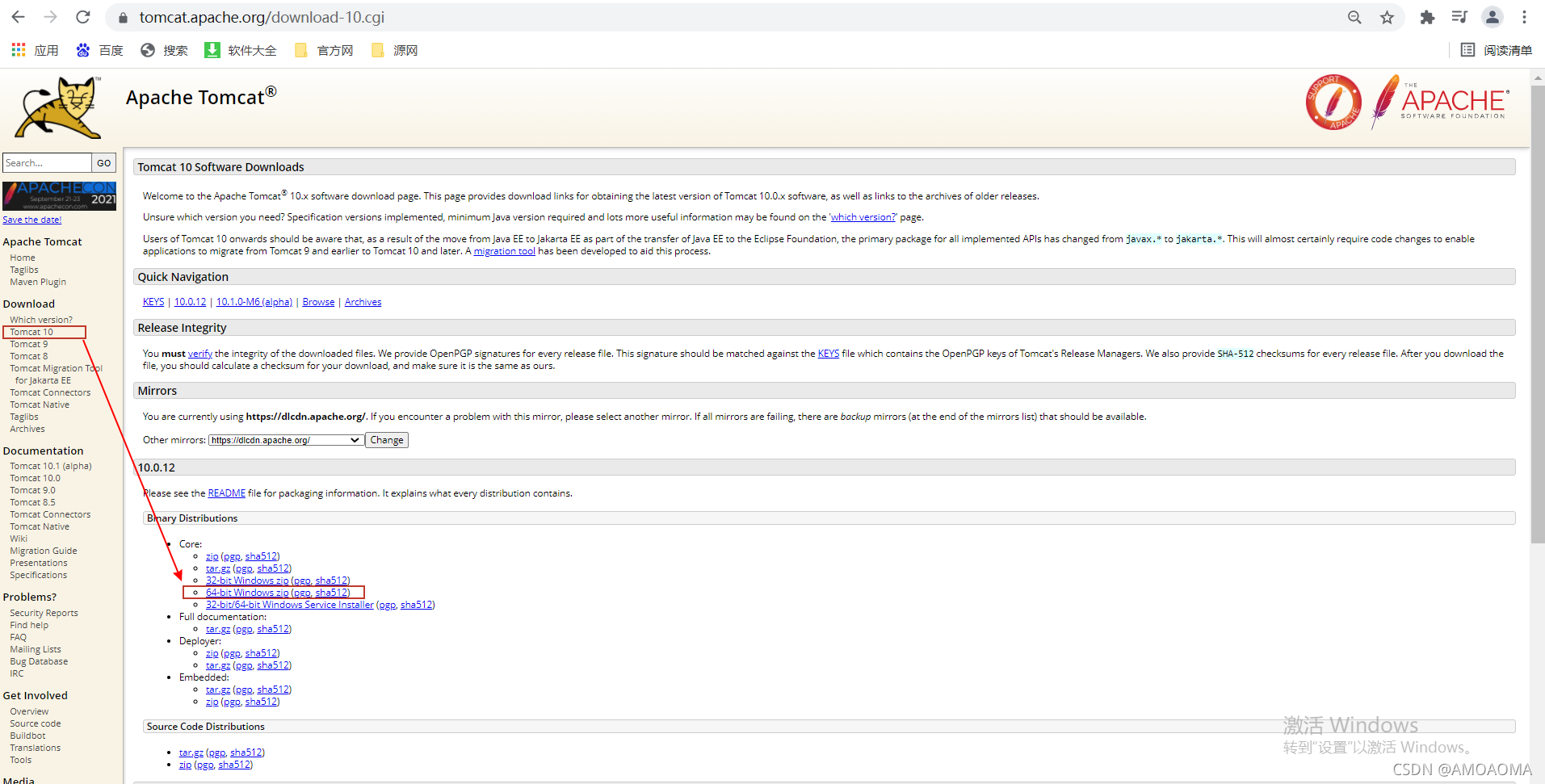Download Source Code tar.gz link
The image size is (1545, 784).
[191, 753]
